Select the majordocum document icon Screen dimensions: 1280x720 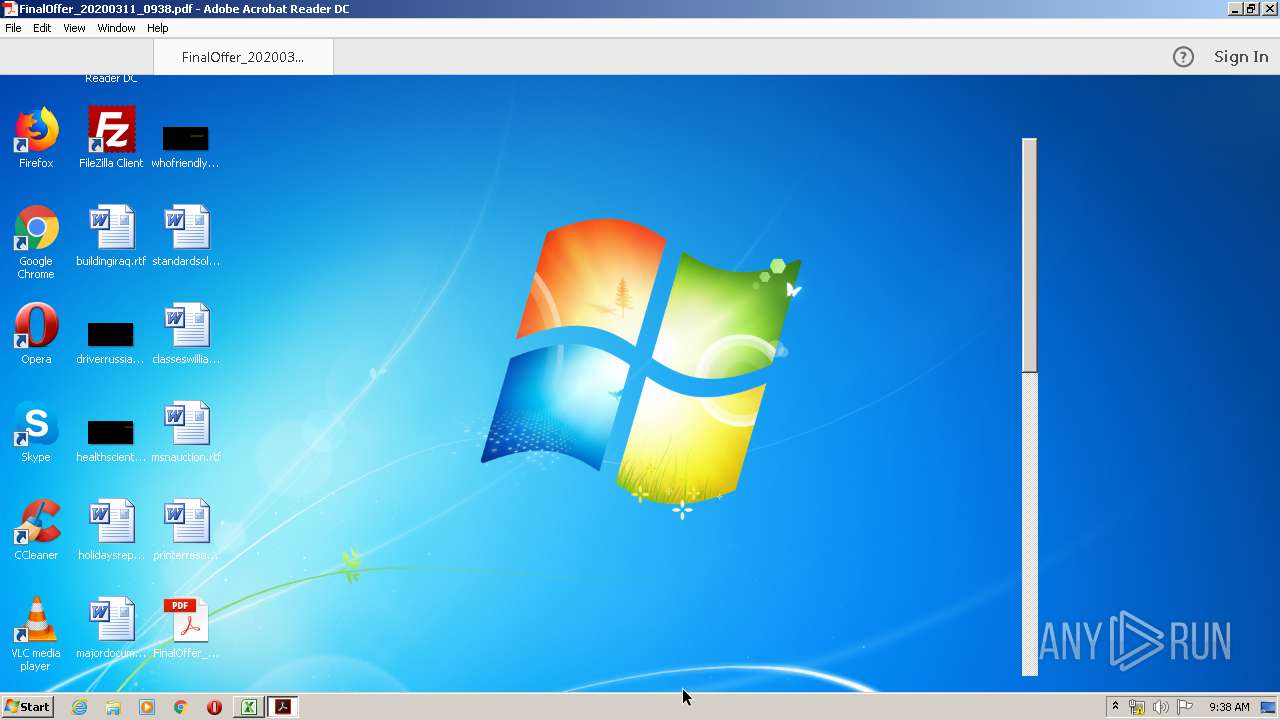[111, 628]
